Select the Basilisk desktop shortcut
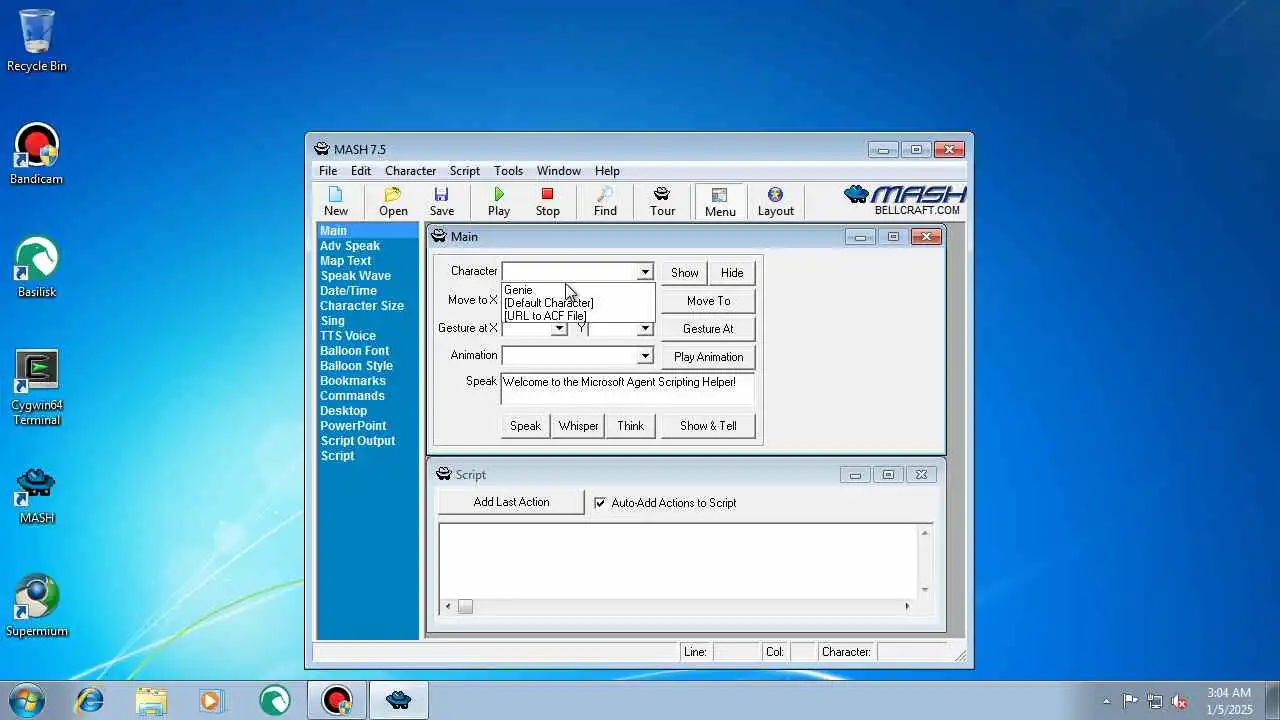The height and width of the screenshot is (720, 1280). coord(37,267)
